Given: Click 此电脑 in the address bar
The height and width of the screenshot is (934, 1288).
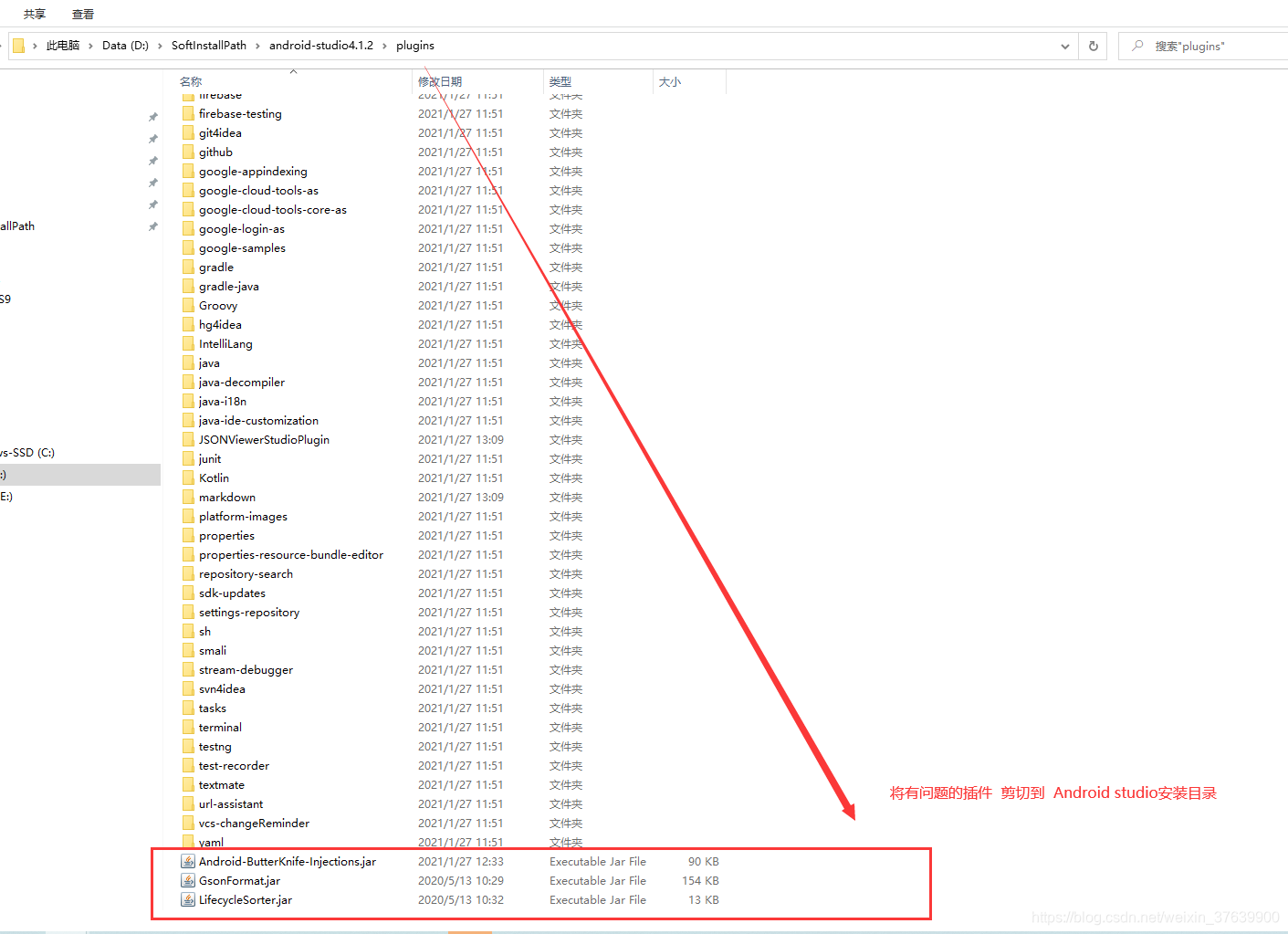Looking at the screenshot, I should tap(63, 46).
